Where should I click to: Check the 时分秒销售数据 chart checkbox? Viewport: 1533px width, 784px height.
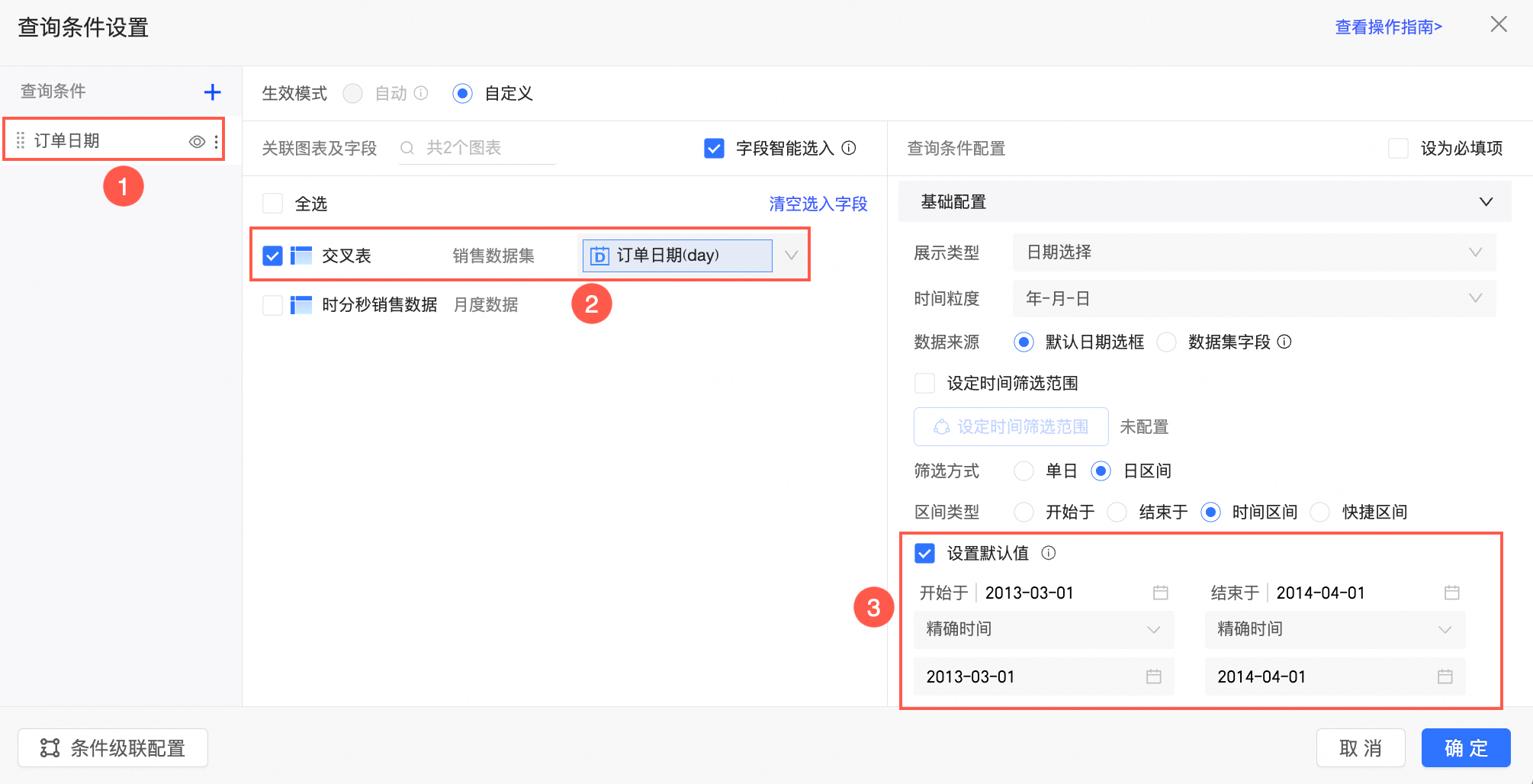[272, 305]
